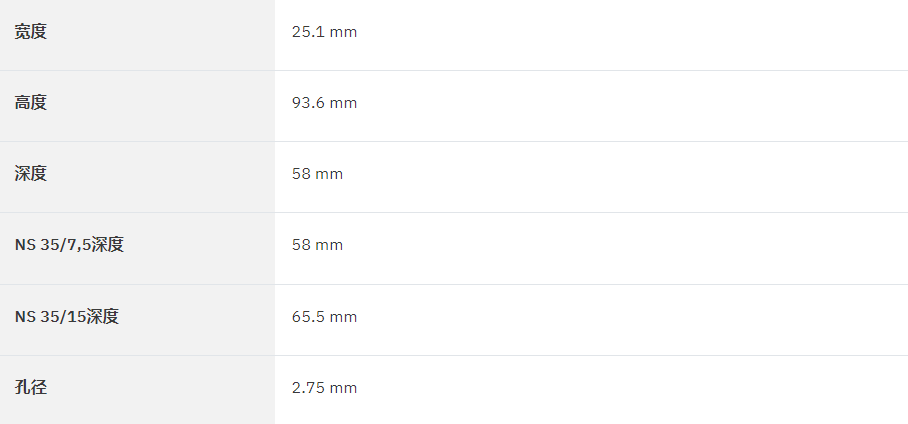Select the 2.75 mm 孔径 value

(x=324, y=388)
